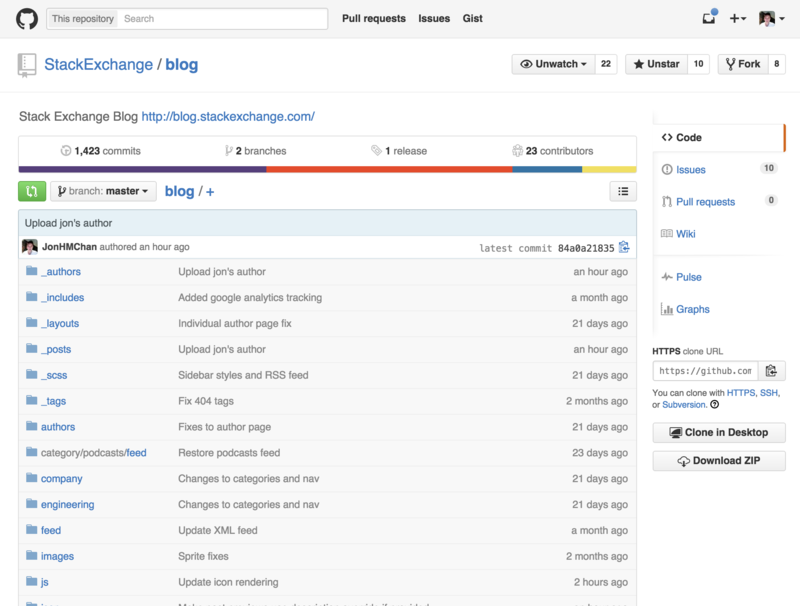View the 1 release
The width and height of the screenshot is (800, 606).
coord(399,151)
